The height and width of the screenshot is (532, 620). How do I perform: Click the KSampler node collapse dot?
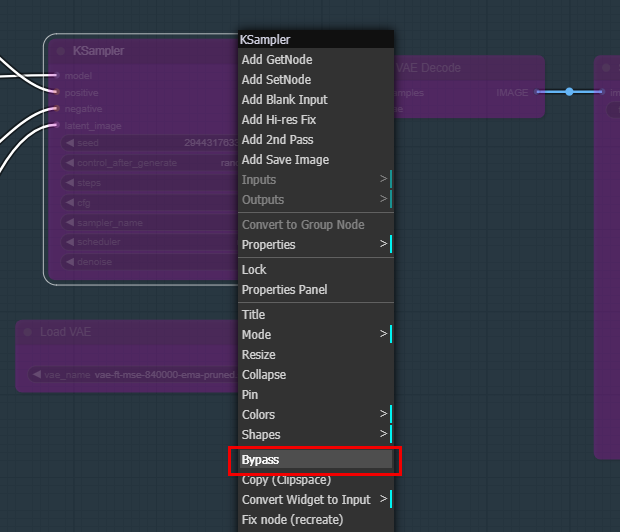[61, 51]
